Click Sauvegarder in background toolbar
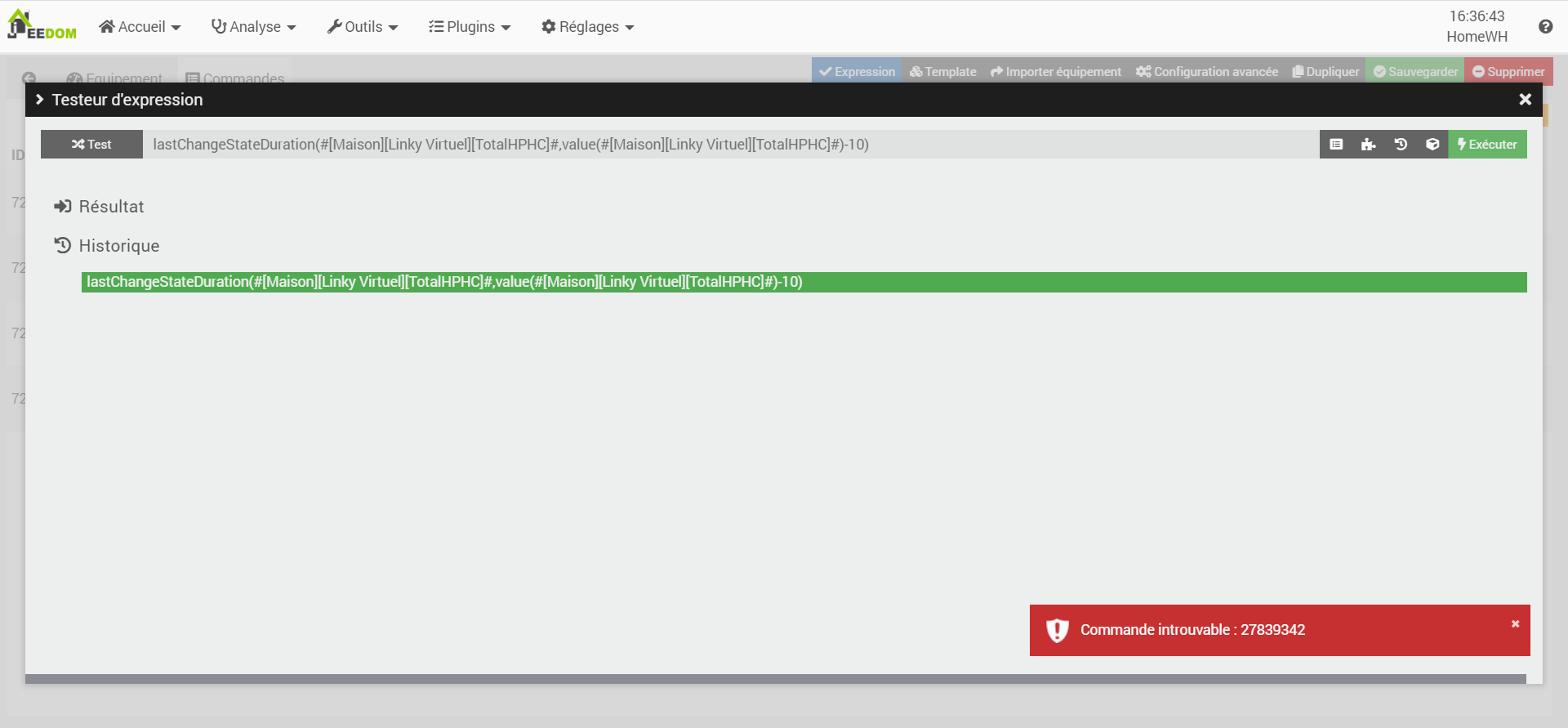 point(1415,72)
